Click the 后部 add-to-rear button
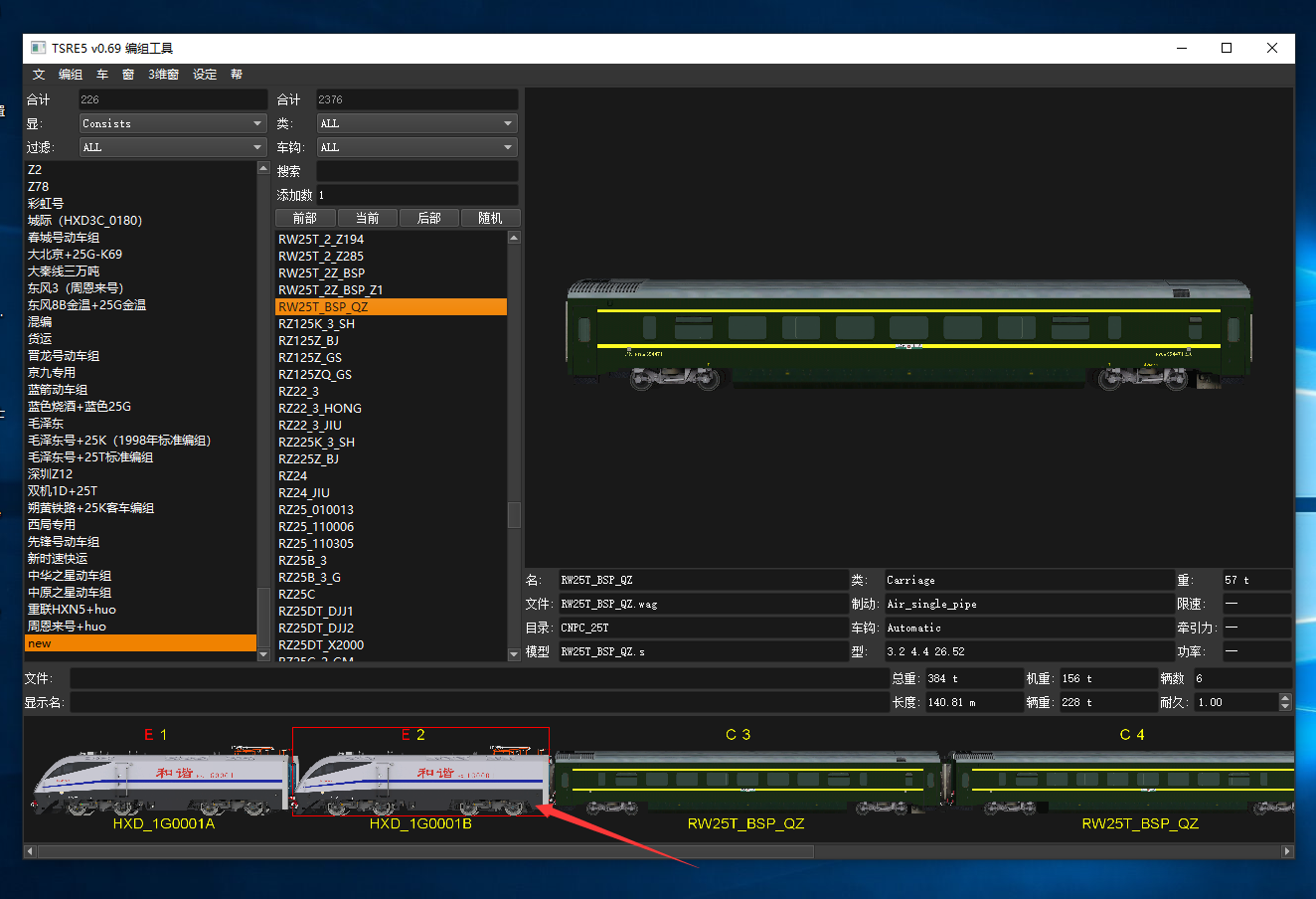Viewport: 1316px width, 899px height. 428,218
